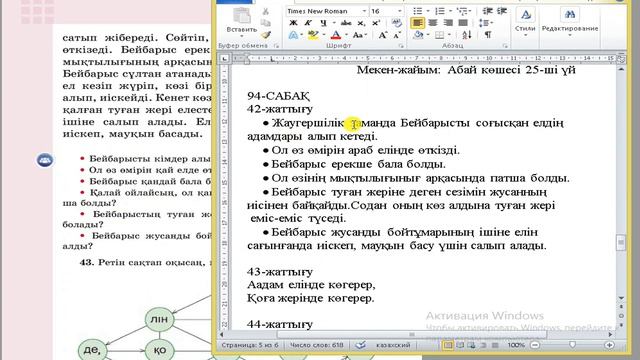The width and height of the screenshot is (640, 360).
Task: Click the bullets list button
Action: click(418, 11)
